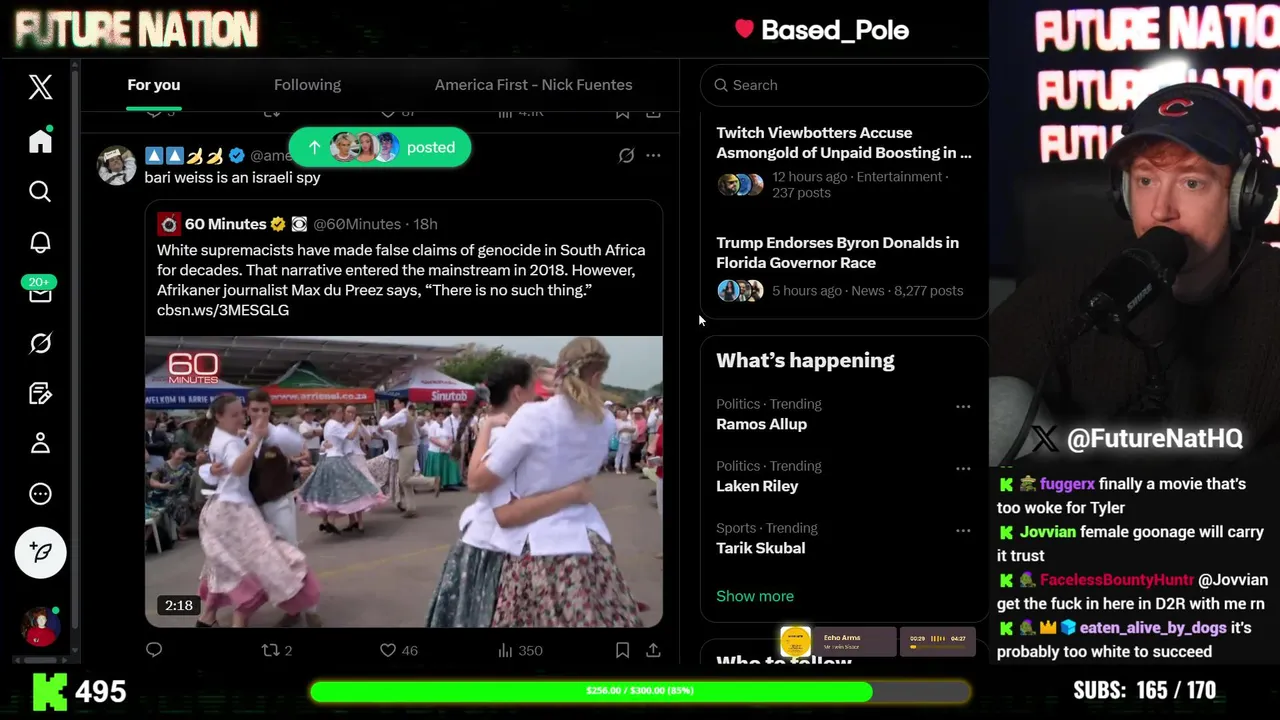Open Laken Riley trending topic

757,486
